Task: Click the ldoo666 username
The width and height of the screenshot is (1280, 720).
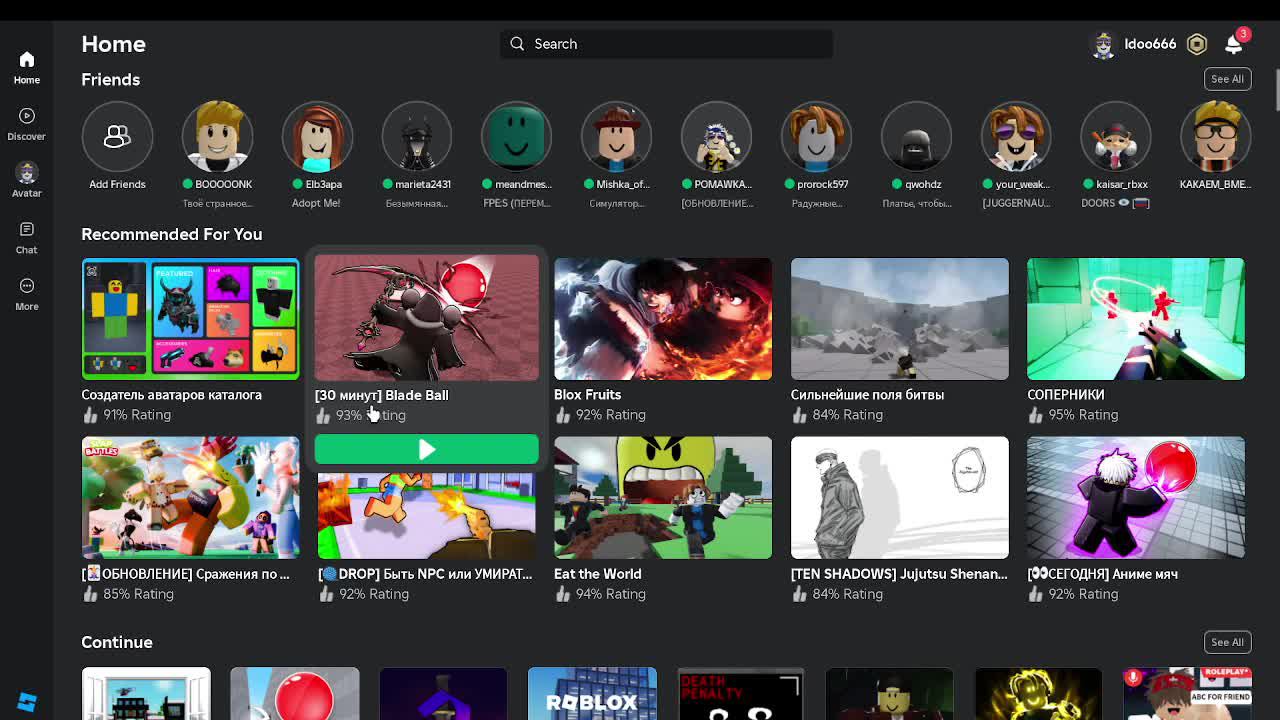Action: (x=1150, y=44)
